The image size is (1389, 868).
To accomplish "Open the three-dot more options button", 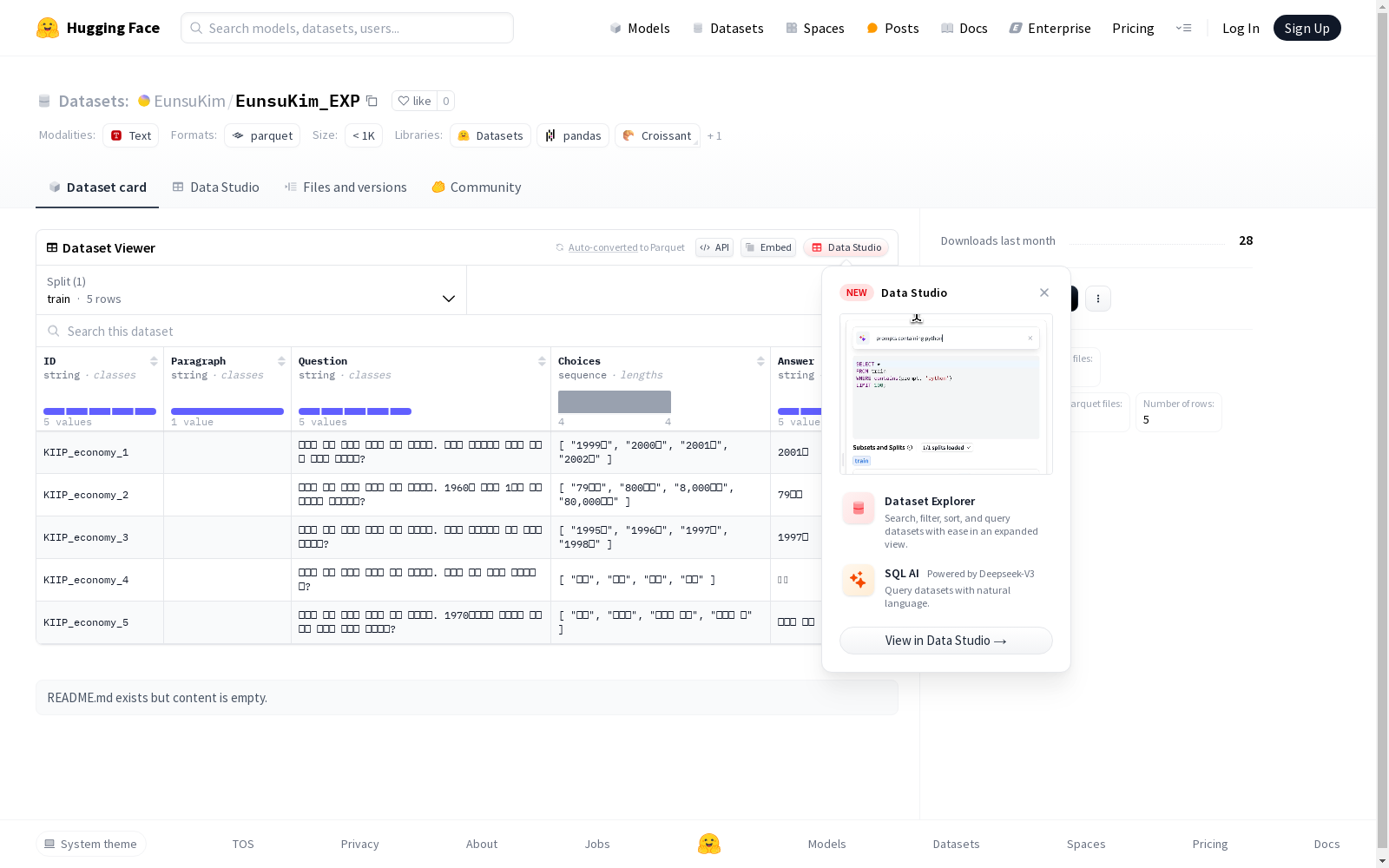I will tap(1098, 299).
